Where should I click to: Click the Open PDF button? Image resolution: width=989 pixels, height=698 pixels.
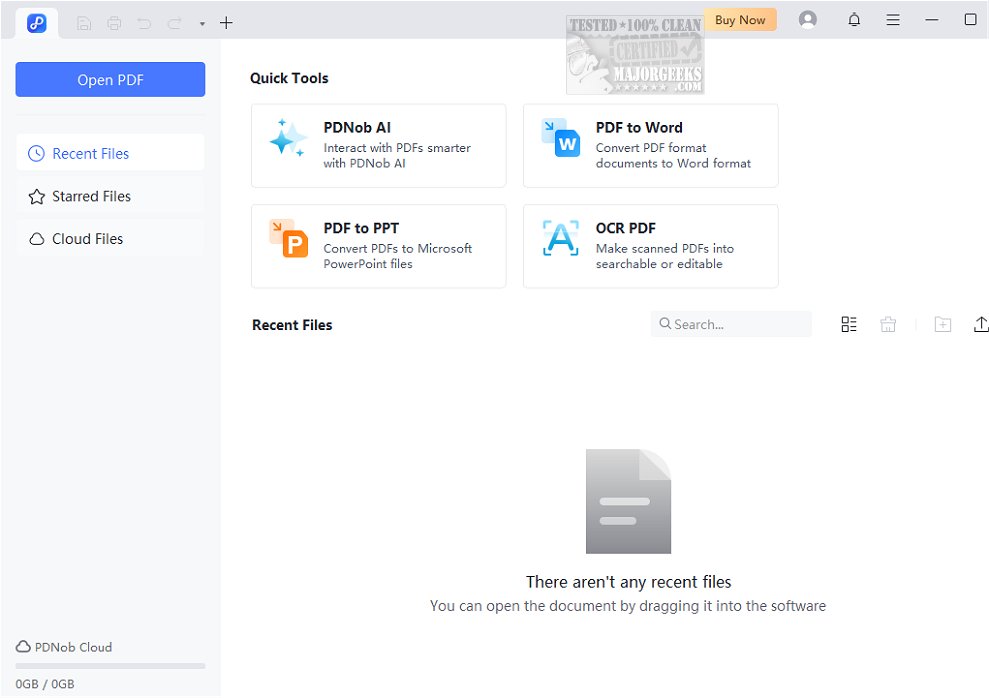tap(110, 79)
